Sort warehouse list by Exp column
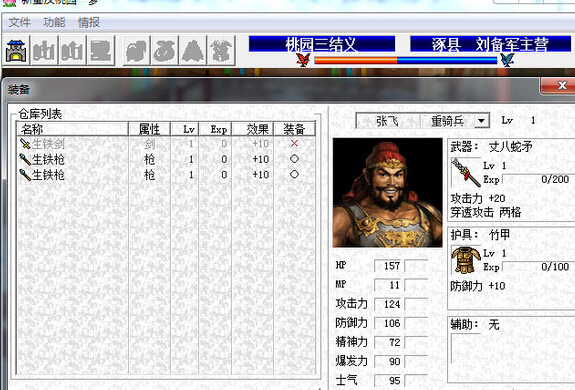 [x=215, y=129]
